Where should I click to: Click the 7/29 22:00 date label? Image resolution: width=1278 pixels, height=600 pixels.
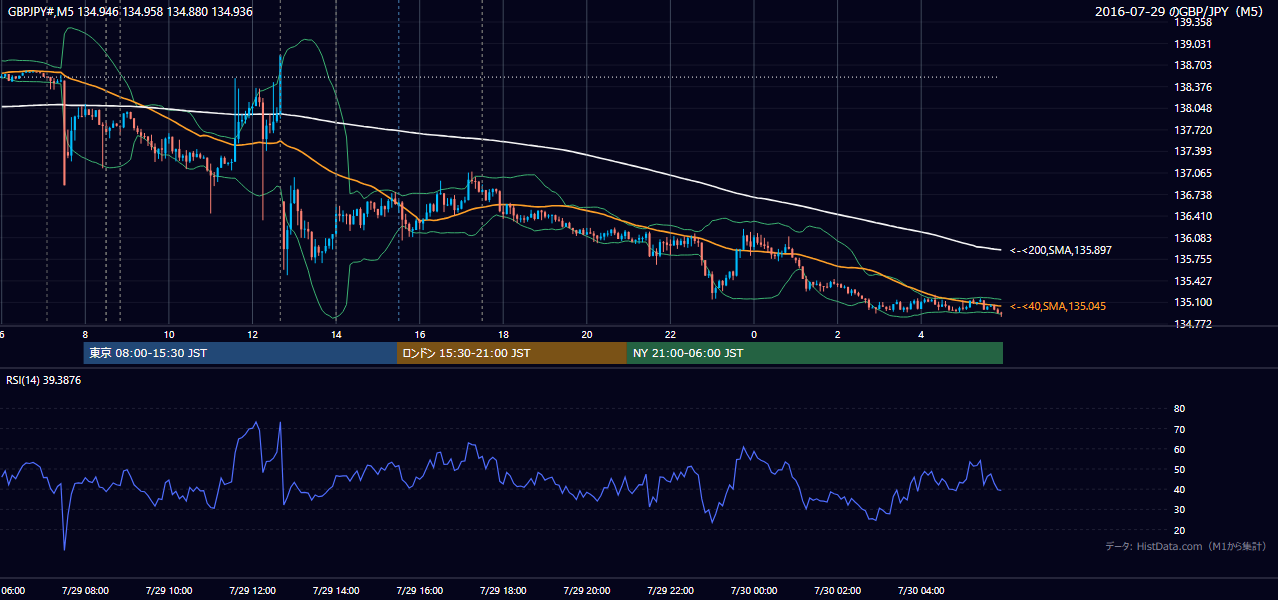click(669, 591)
